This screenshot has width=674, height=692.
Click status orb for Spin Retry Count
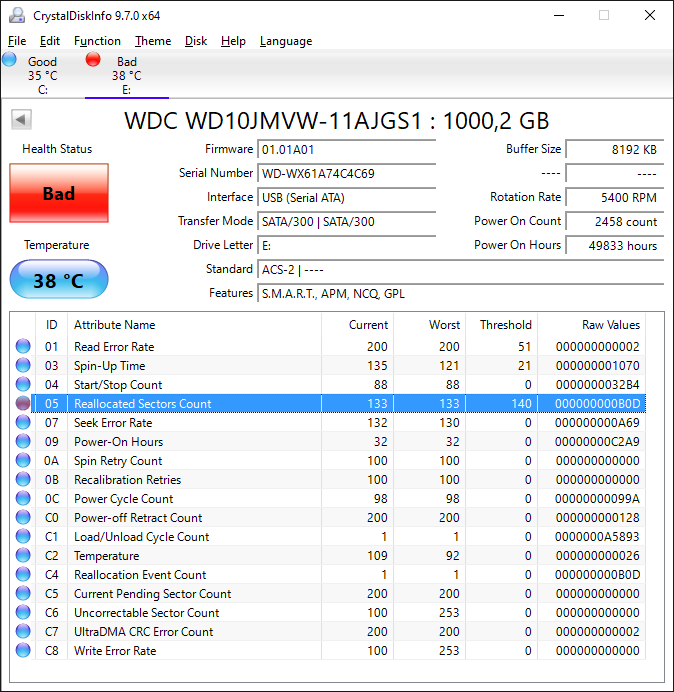tap(23, 460)
